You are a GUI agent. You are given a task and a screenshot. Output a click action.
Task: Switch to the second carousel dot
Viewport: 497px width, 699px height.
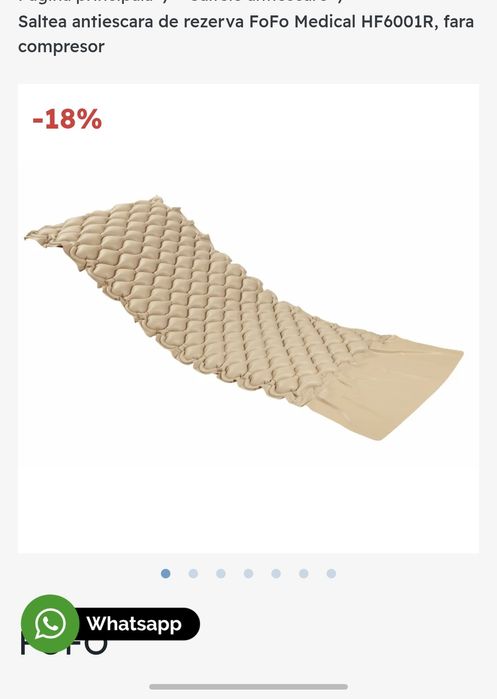[x=193, y=574]
